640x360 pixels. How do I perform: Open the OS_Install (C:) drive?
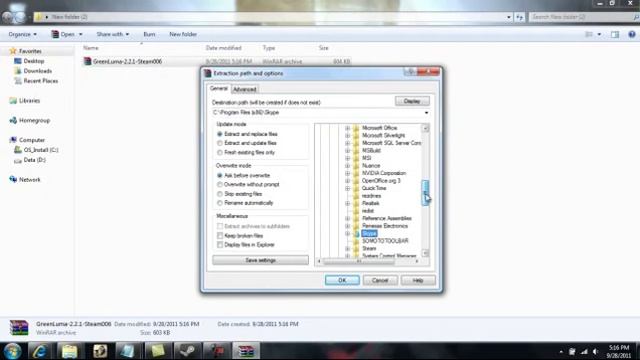click(x=41, y=150)
